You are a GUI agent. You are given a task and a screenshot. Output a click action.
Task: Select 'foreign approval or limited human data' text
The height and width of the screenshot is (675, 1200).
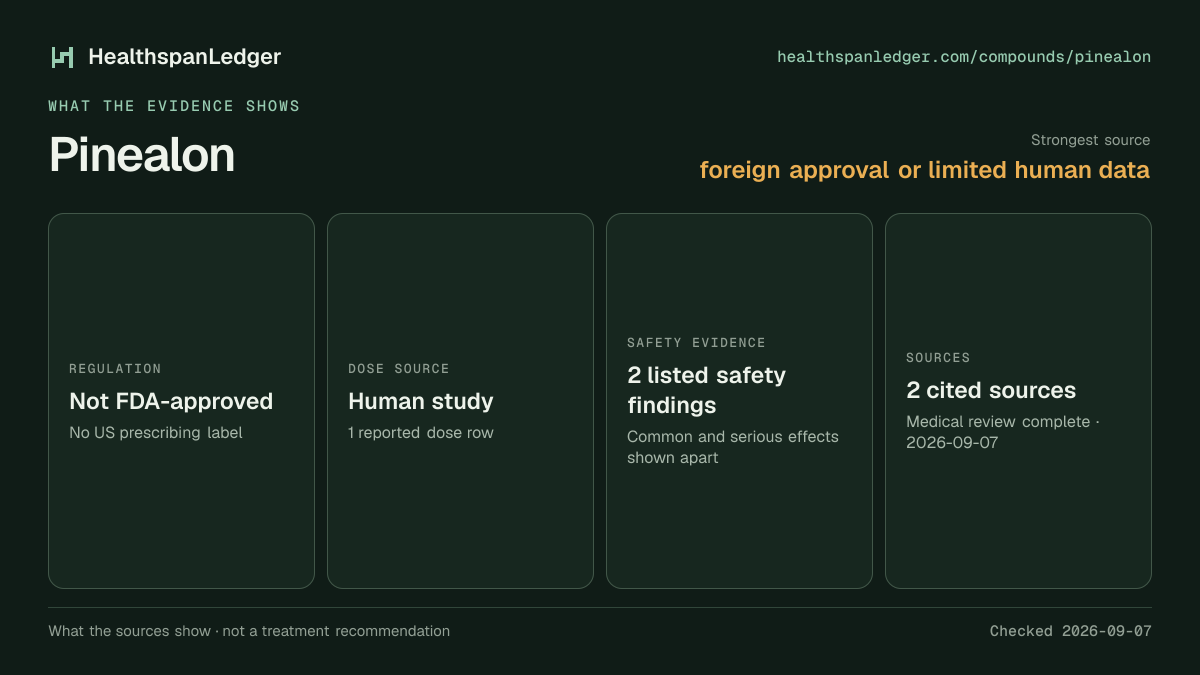925,170
